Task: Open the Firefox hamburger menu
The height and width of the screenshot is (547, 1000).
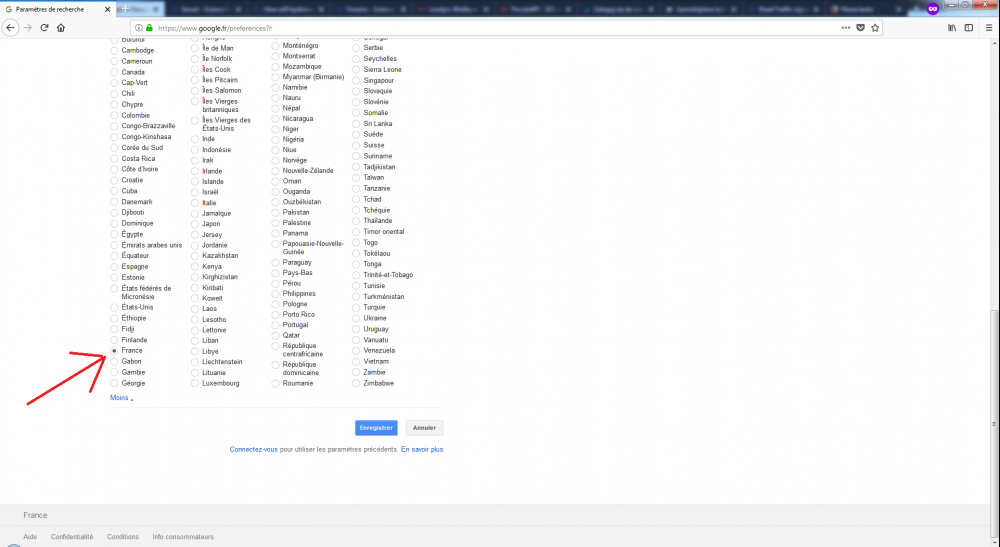Action: click(989, 27)
